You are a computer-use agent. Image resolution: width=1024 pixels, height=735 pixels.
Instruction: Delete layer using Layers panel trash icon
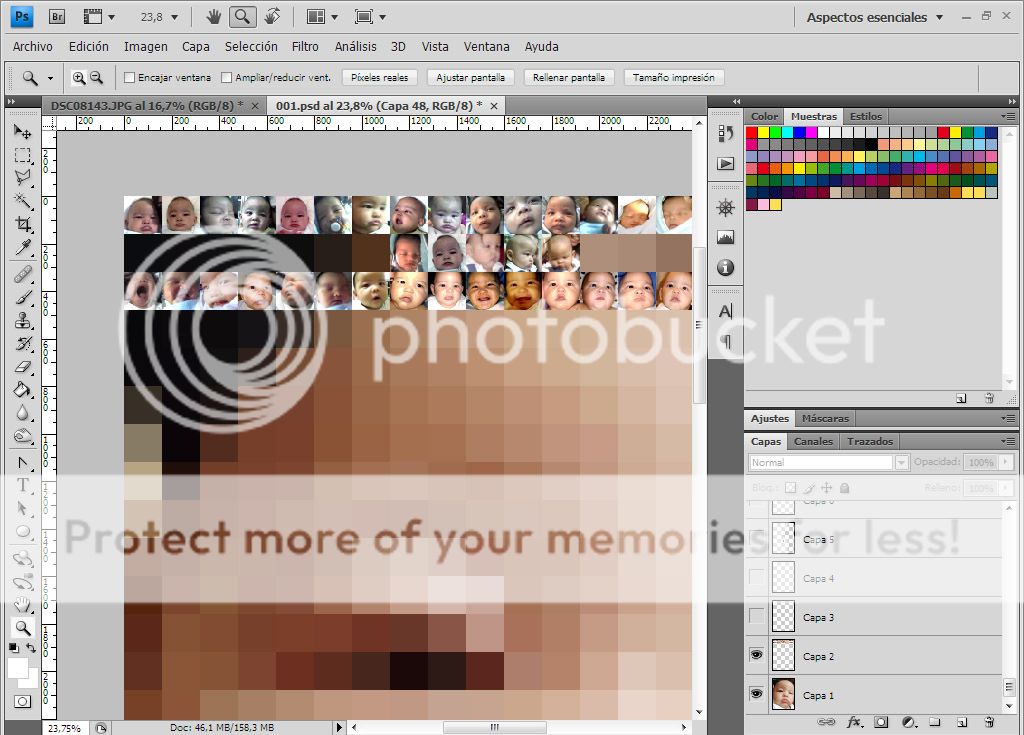[x=989, y=722]
